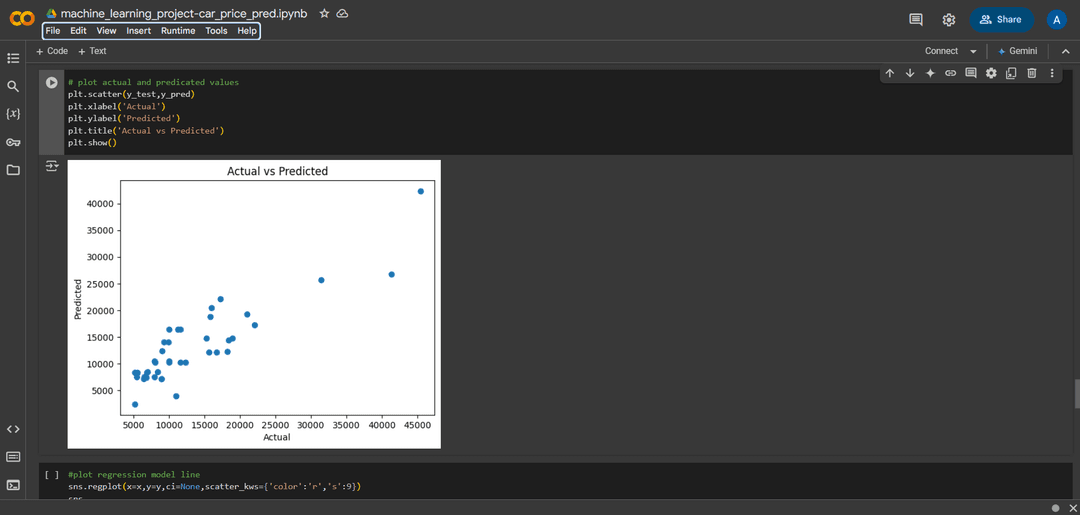Click the status bar circle indicator

coord(1055,508)
